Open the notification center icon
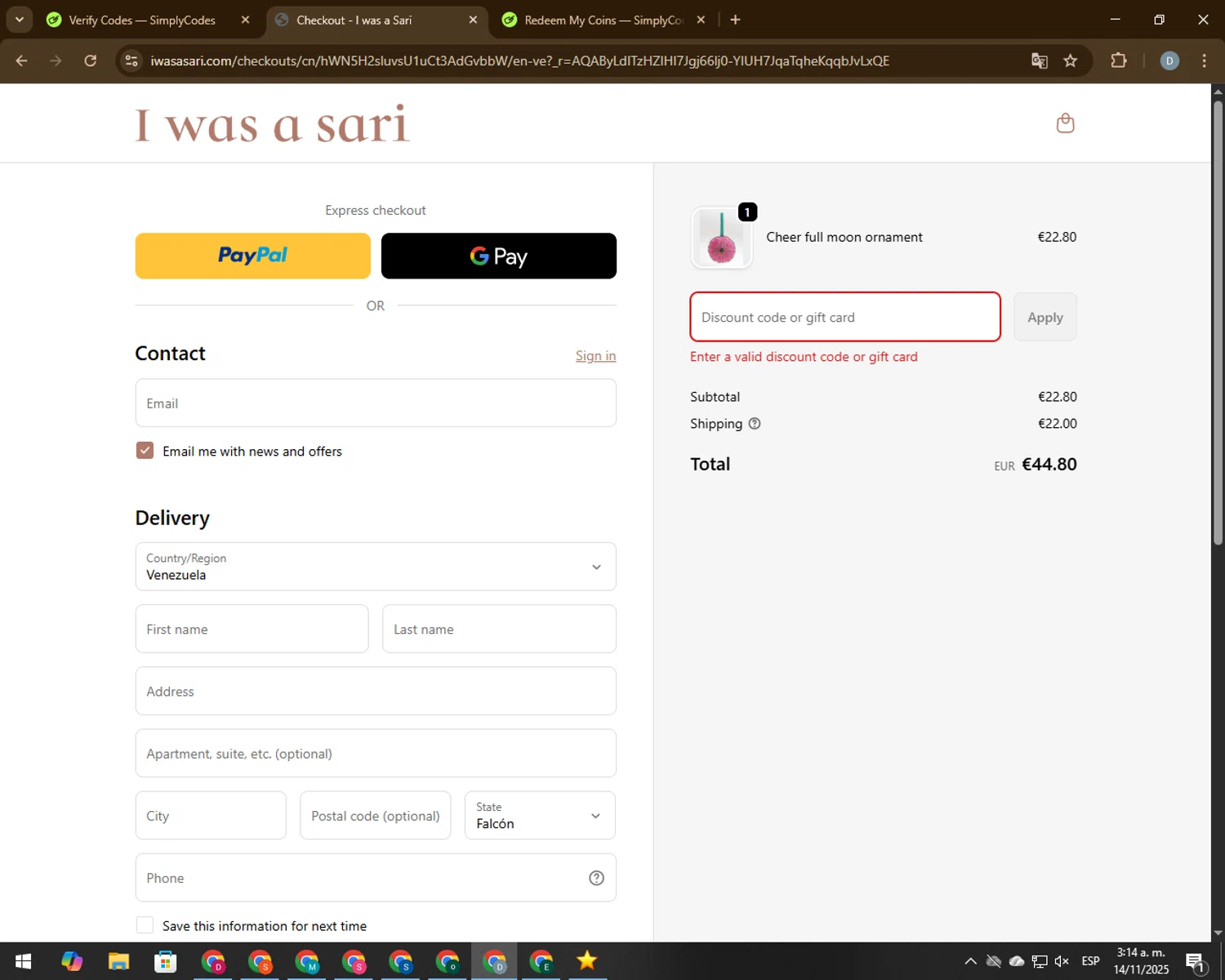The height and width of the screenshot is (980, 1225). point(1195,962)
